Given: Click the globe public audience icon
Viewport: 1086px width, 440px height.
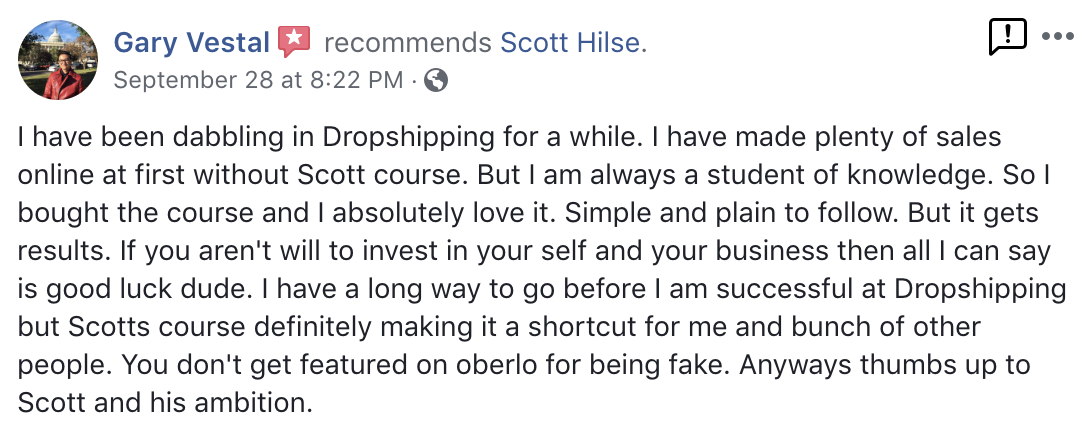Looking at the screenshot, I should [x=436, y=80].
